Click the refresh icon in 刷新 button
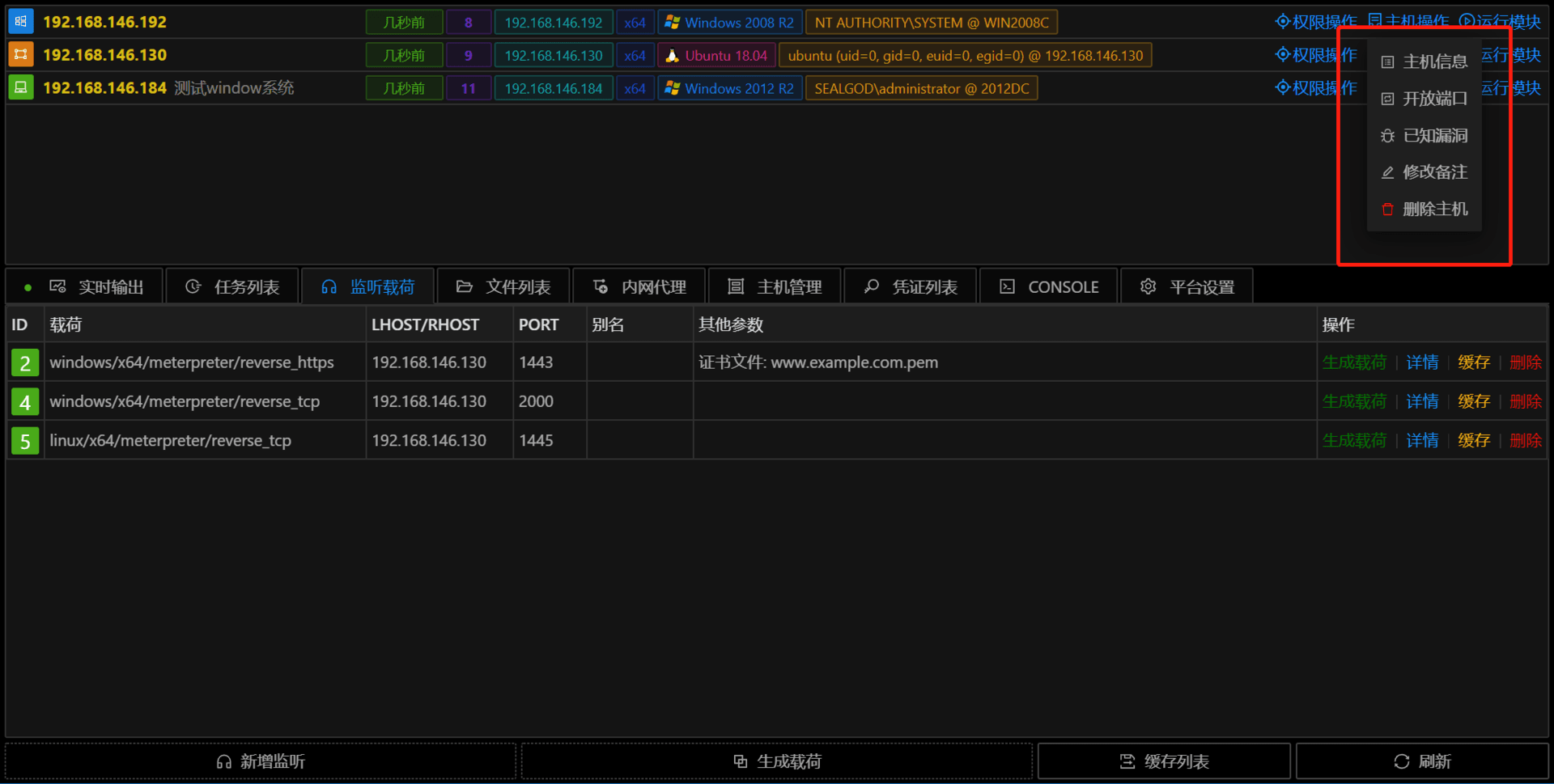 coord(1402,761)
